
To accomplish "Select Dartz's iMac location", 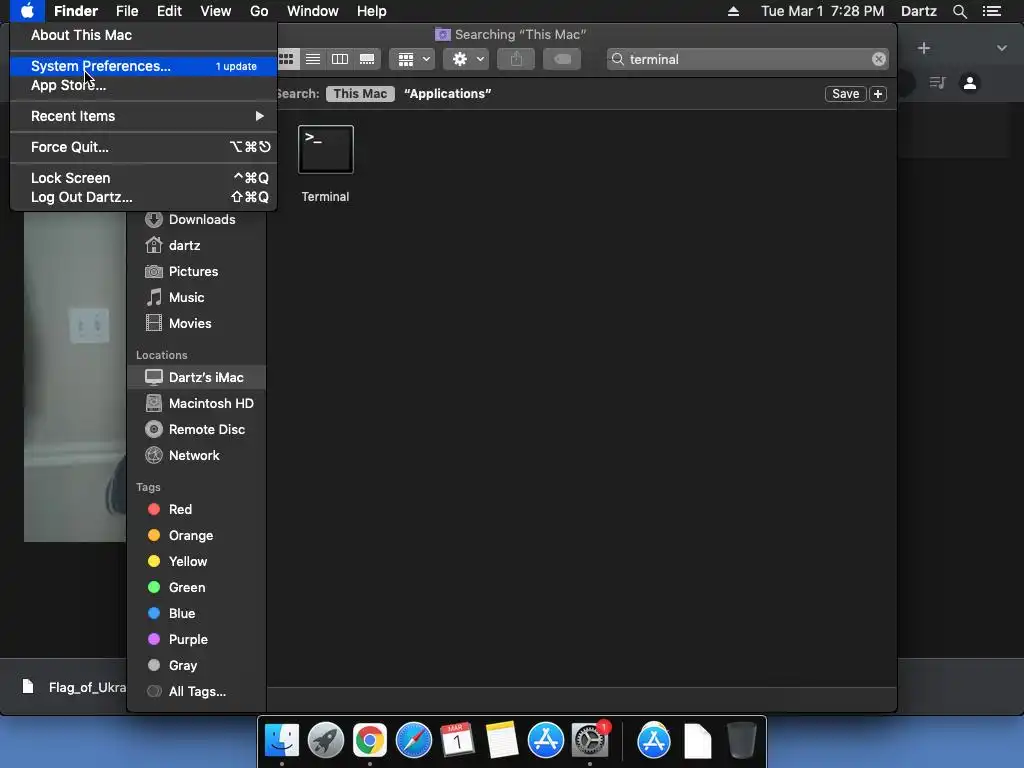I will [x=197, y=377].
